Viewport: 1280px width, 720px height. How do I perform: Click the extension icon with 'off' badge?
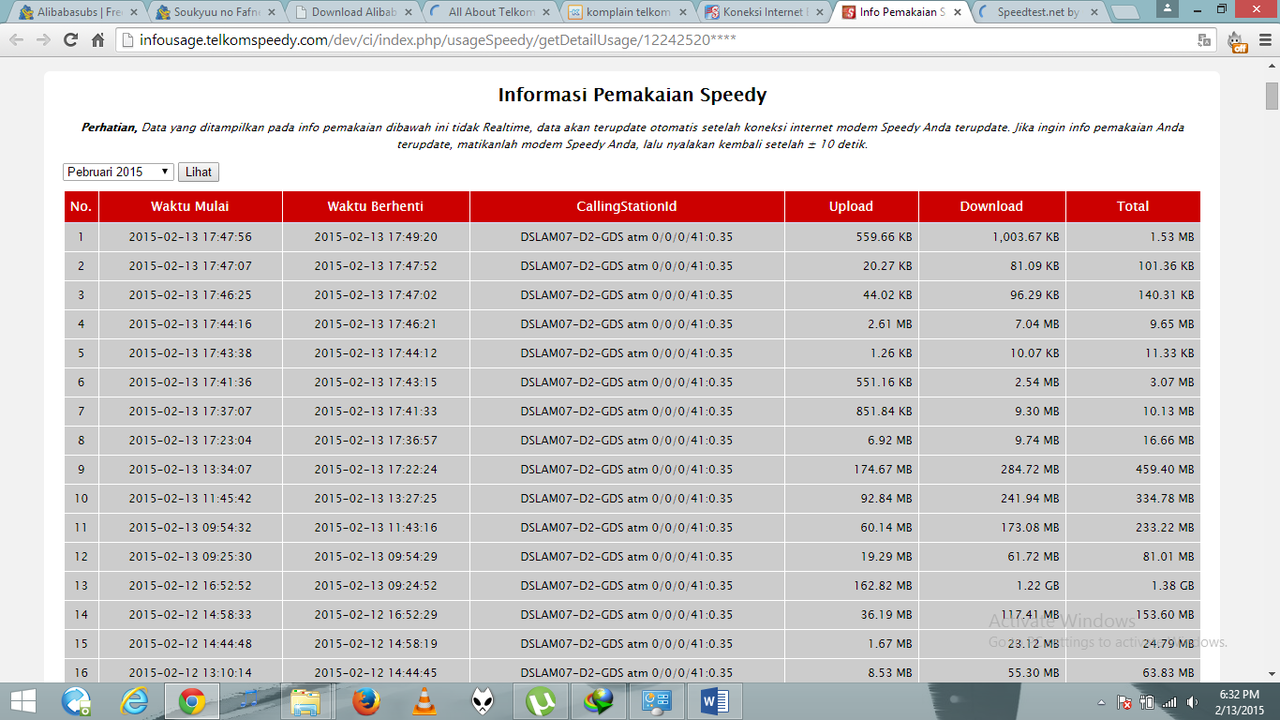click(1237, 41)
